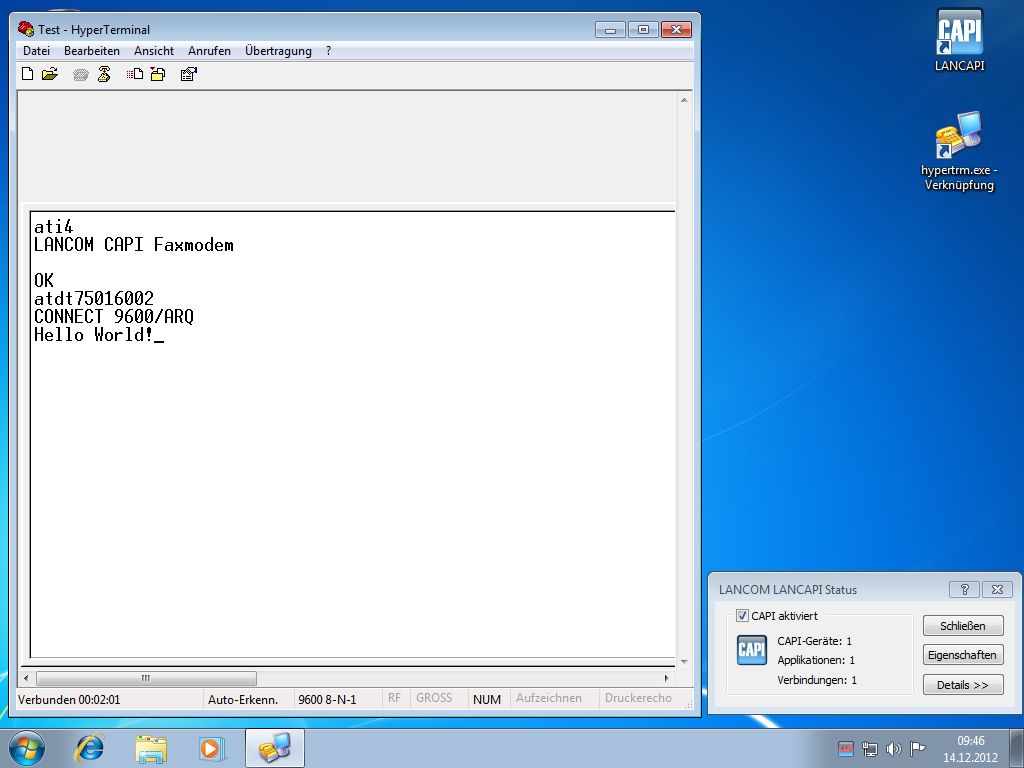Open Windows Media Player from taskbar
The height and width of the screenshot is (768, 1024).
pos(212,748)
